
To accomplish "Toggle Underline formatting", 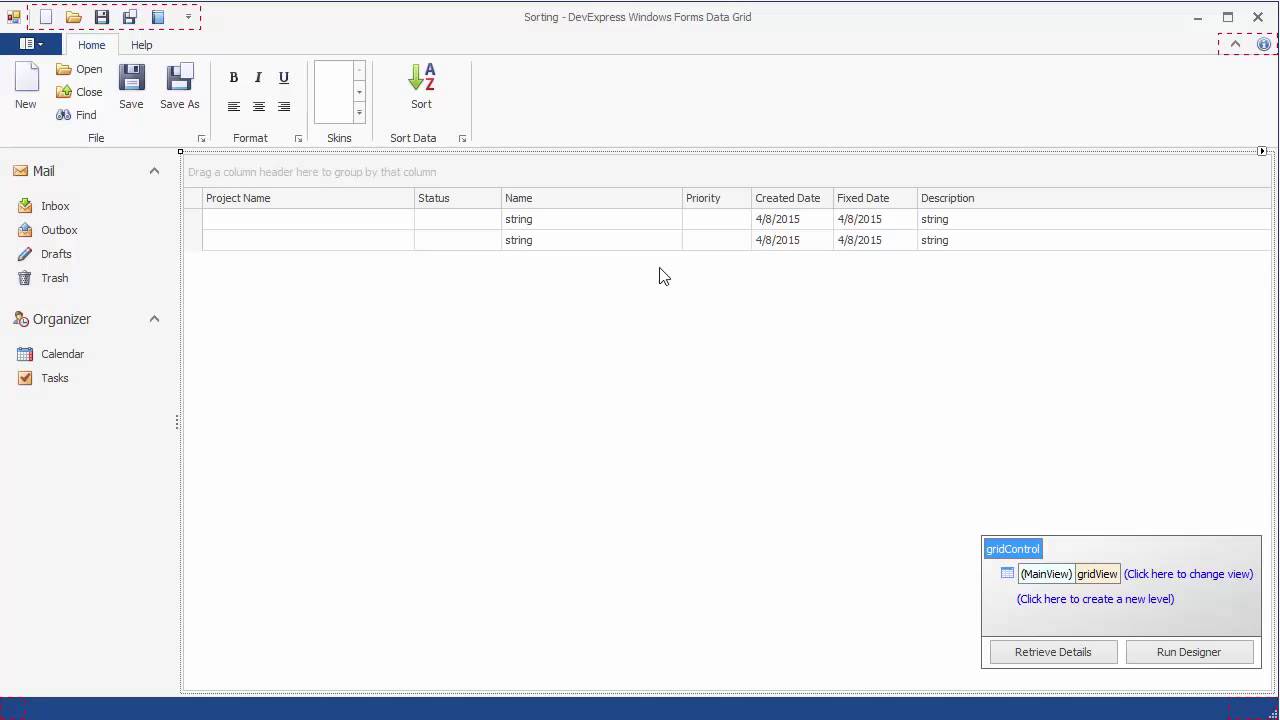I will point(284,78).
